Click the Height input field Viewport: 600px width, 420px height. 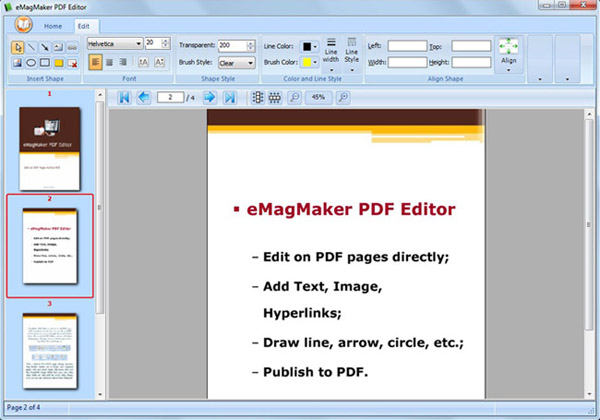tap(471, 62)
